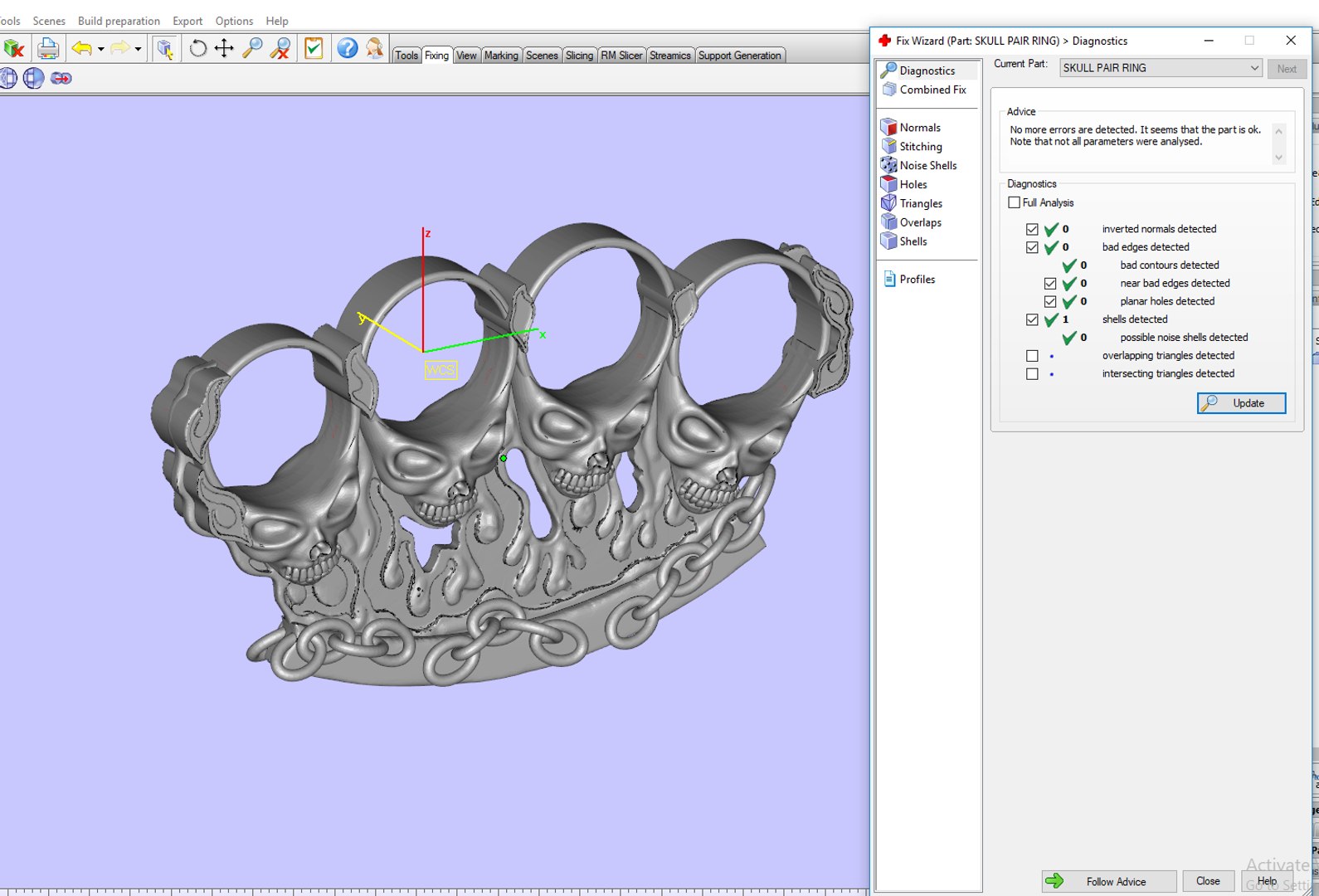
Task: Click the support person headset icon
Action: (375, 48)
